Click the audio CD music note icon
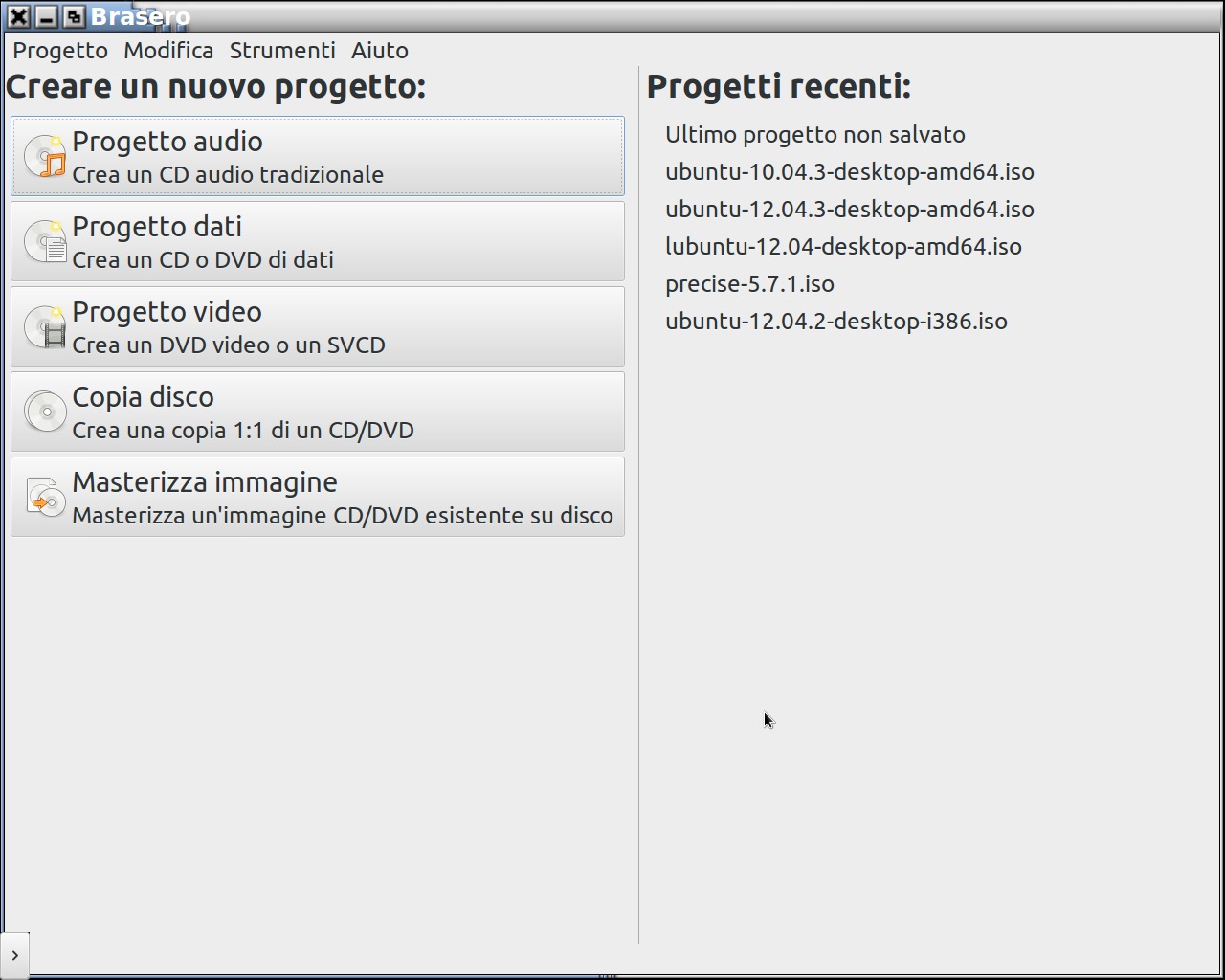 (x=45, y=156)
